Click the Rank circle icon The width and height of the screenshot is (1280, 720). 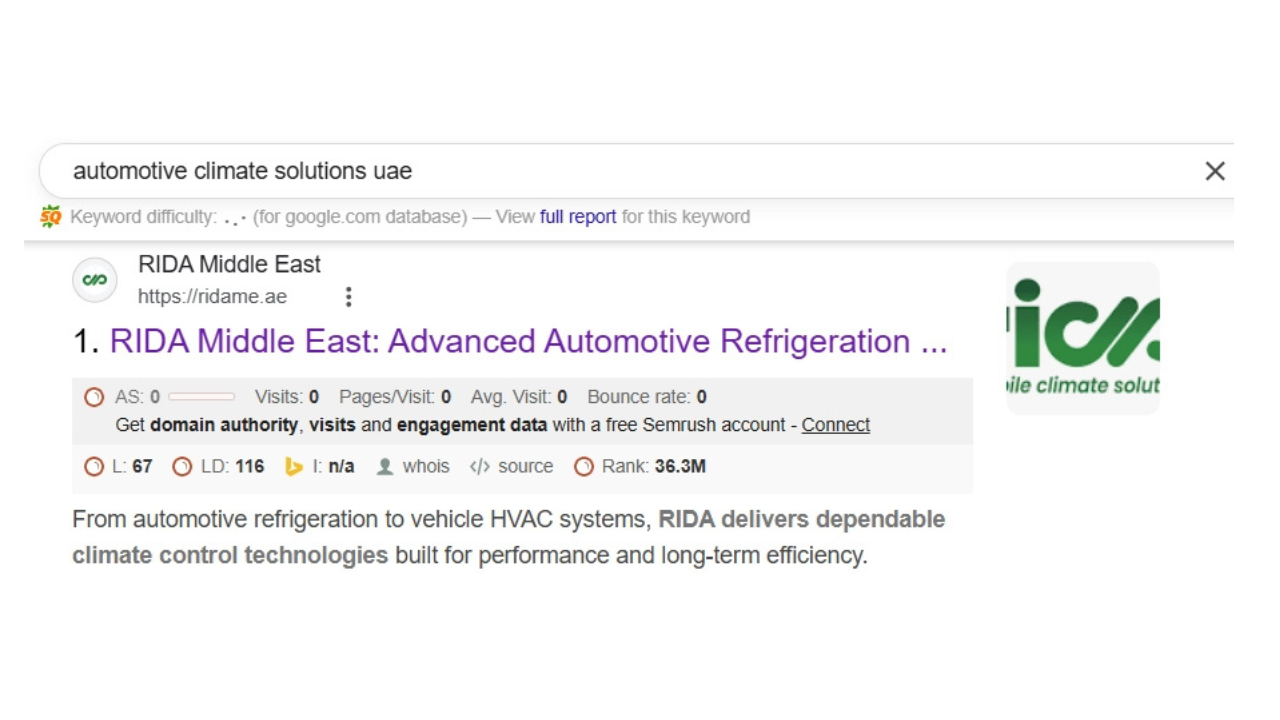(584, 467)
